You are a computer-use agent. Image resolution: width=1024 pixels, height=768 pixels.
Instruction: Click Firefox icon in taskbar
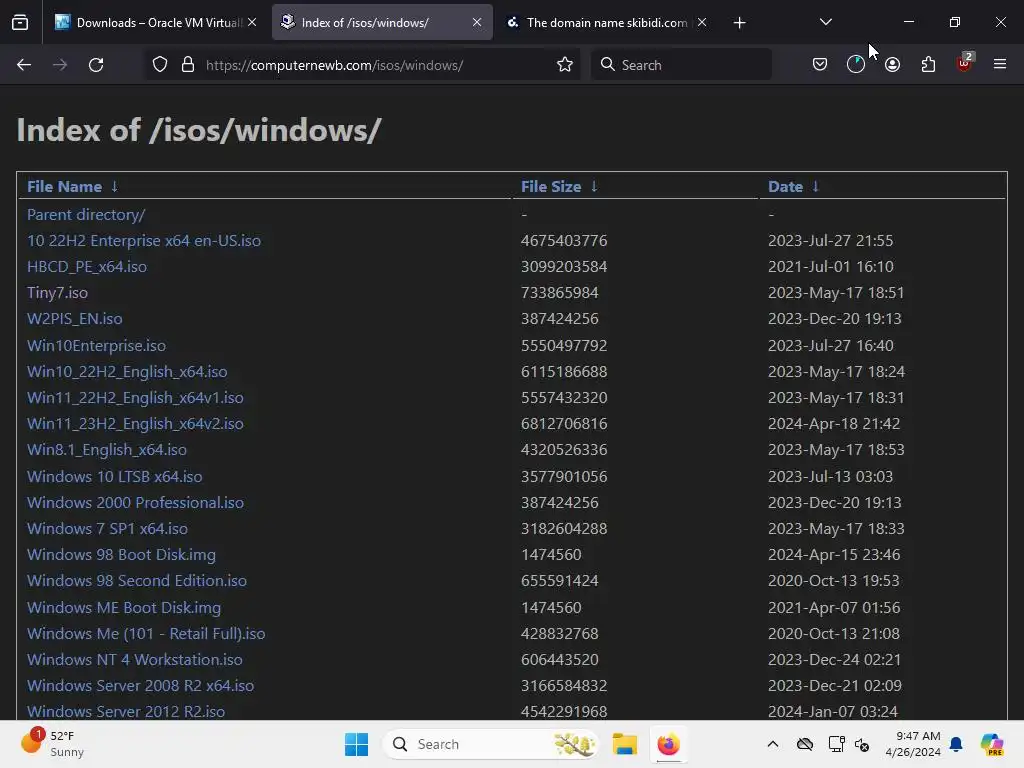[x=668, y=744]
